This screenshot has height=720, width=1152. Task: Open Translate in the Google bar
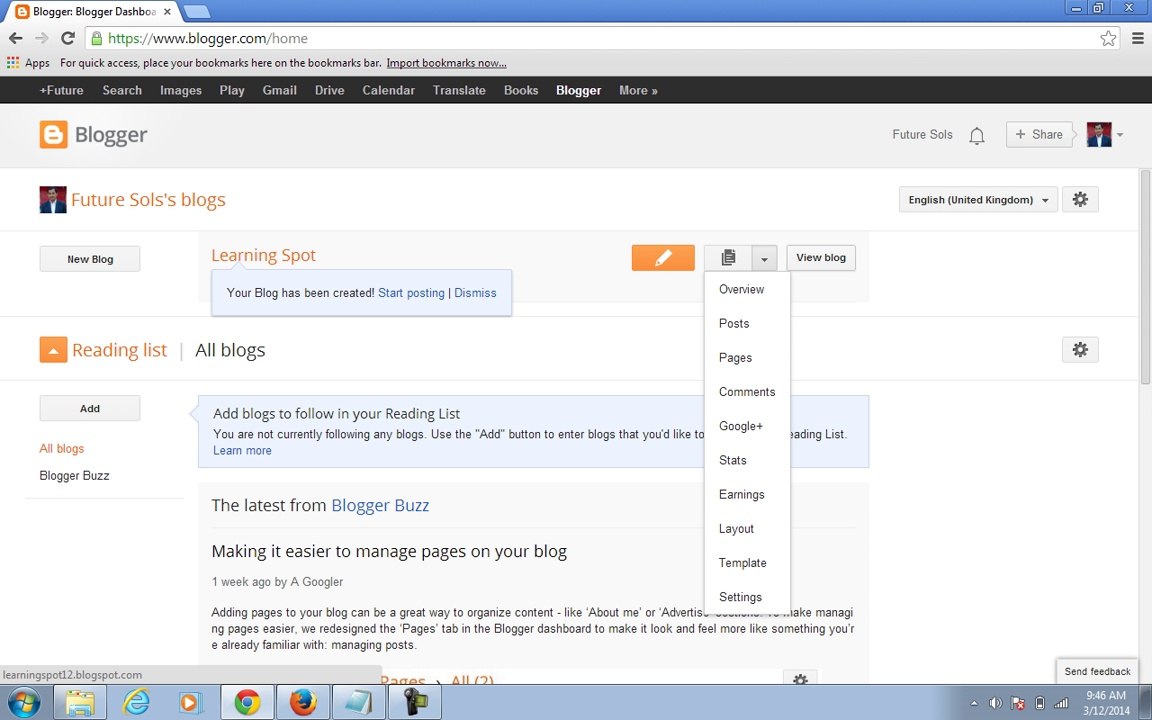459,90
